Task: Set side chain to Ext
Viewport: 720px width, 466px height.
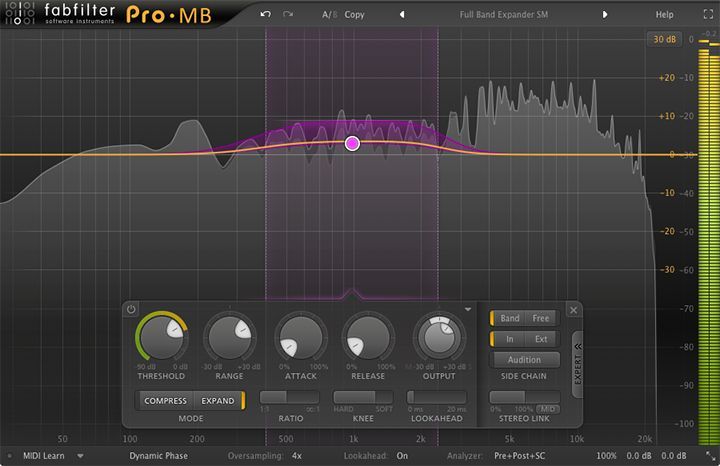Action: (x=540, y=339)
